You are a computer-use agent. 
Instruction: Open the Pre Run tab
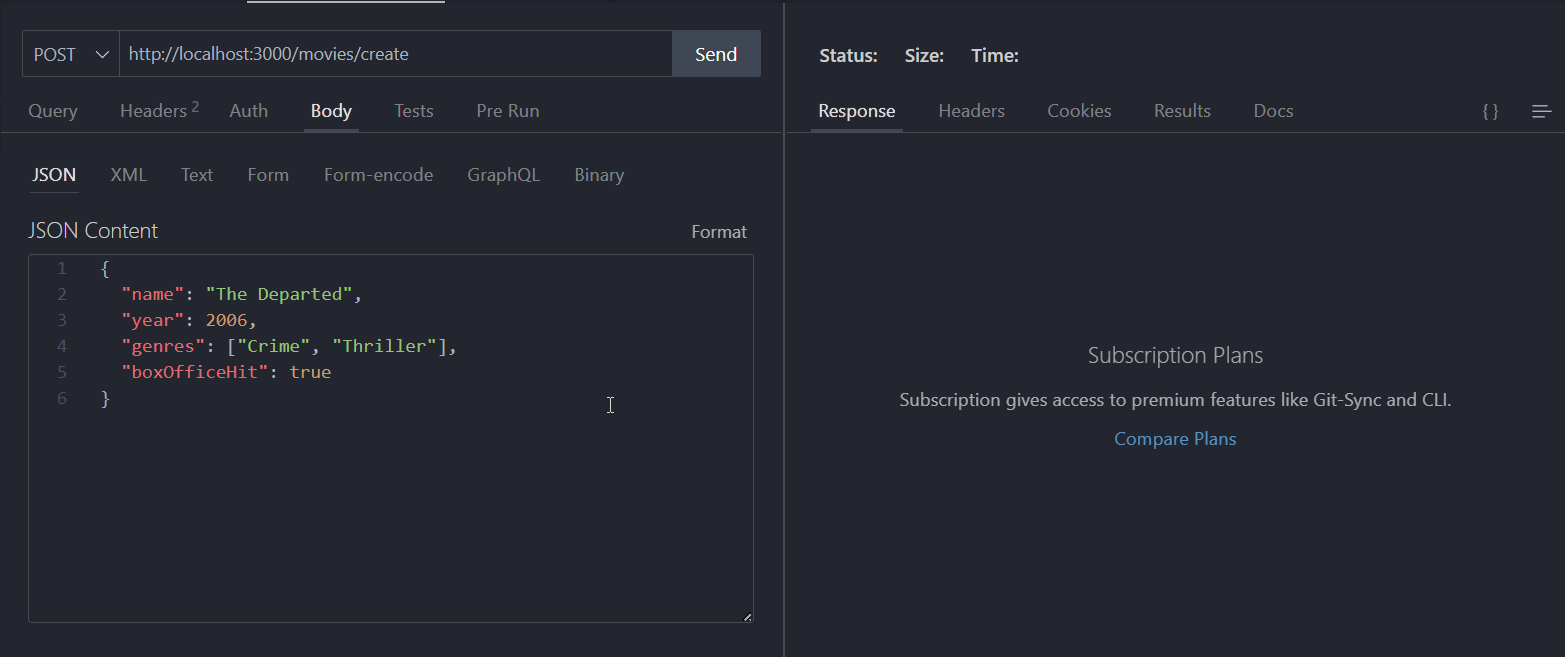507,110
